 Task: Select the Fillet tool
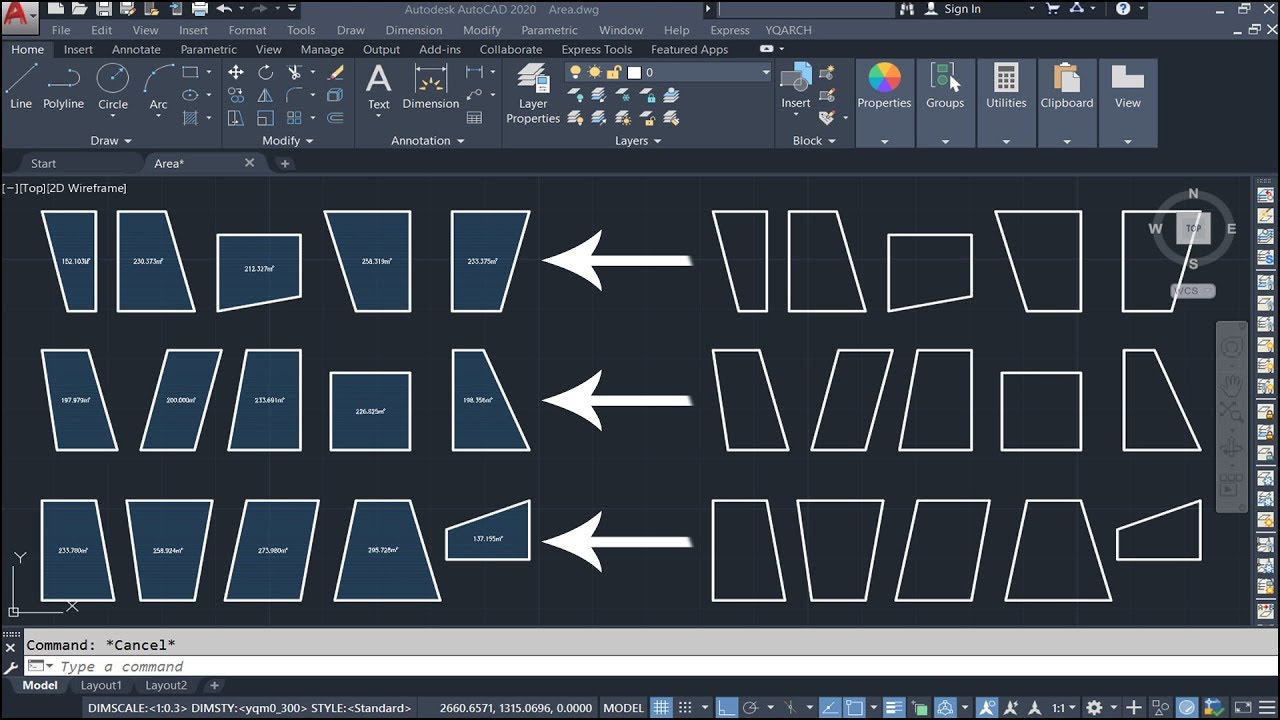click(295, 95)
